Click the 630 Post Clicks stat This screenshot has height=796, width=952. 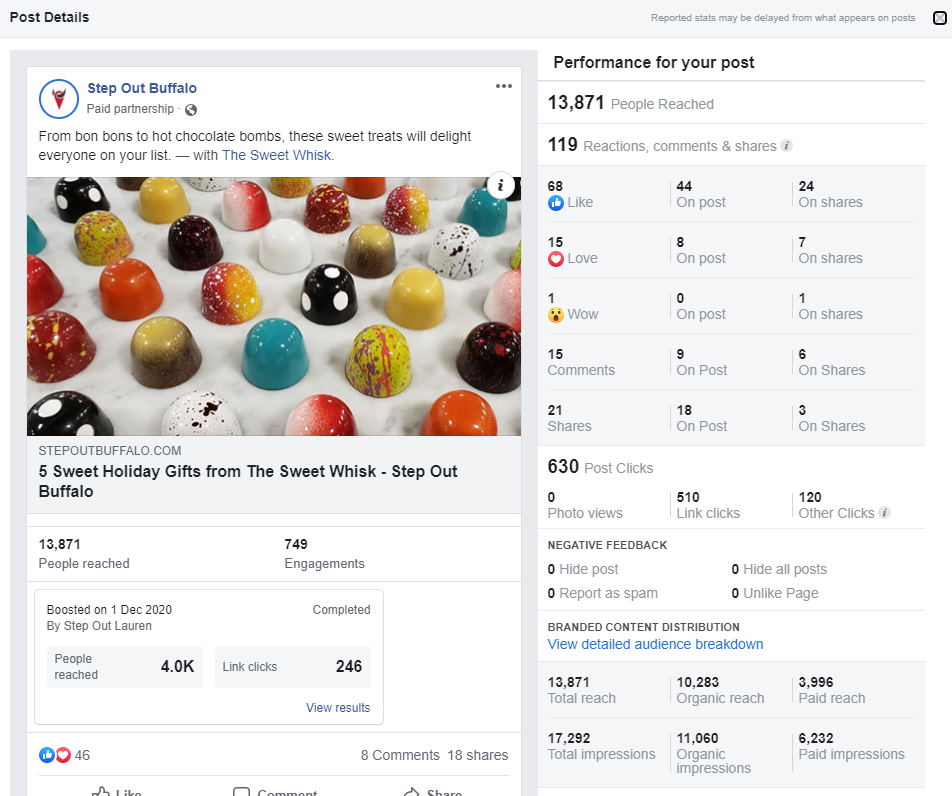click(x=600, y=467)
